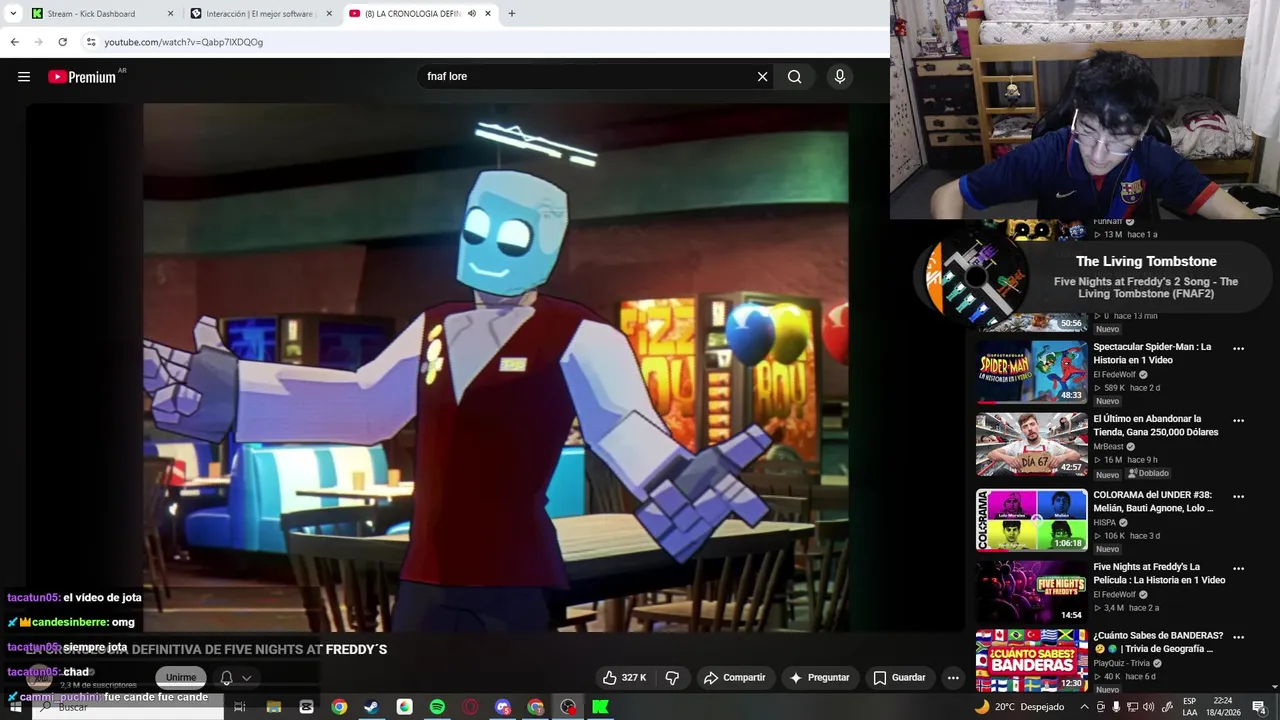Image resolution: width=1280 pixels, height=720 pixels.
Task: Click the browser address bar URL
Action: [x=184, y=42]
